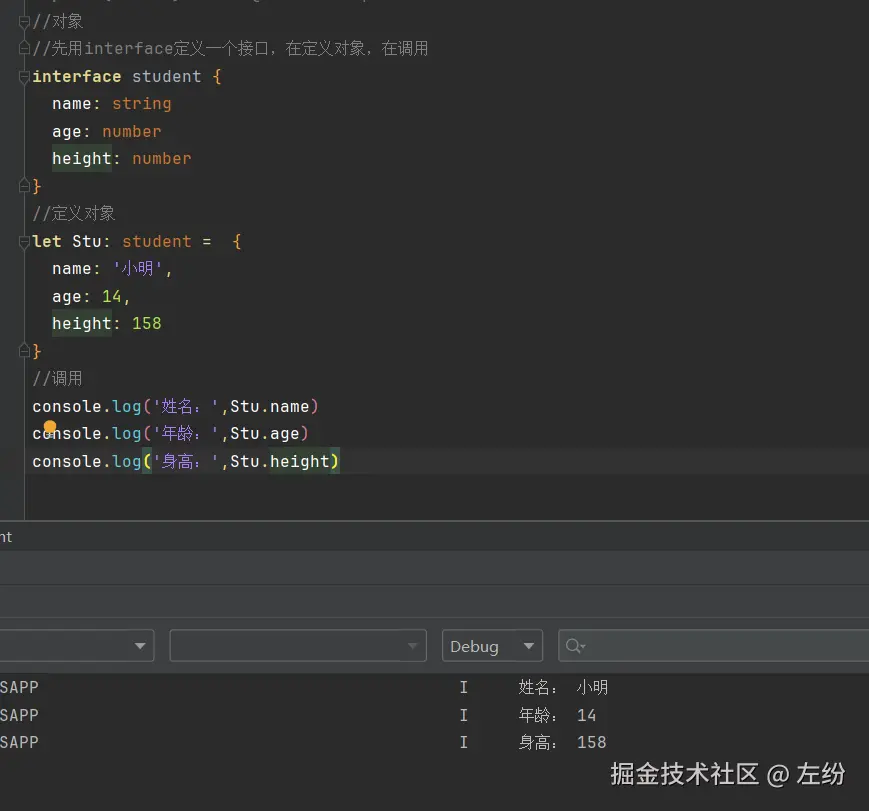Click 'Stu.height' in third console.log

[x=279, y=461]
